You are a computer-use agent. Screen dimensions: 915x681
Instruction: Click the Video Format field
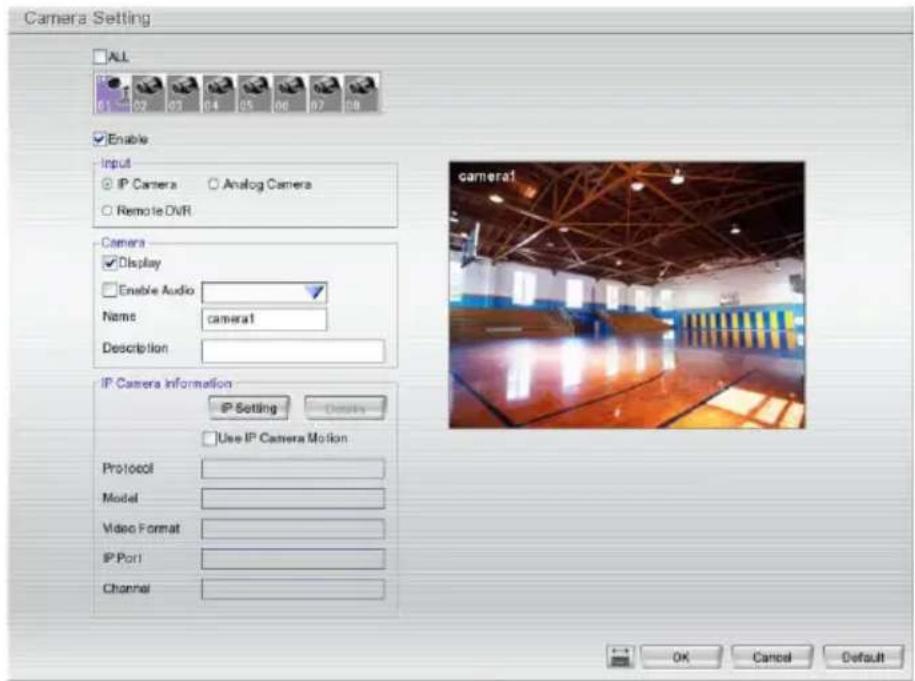pyautogui.click(x=293, y=529)
